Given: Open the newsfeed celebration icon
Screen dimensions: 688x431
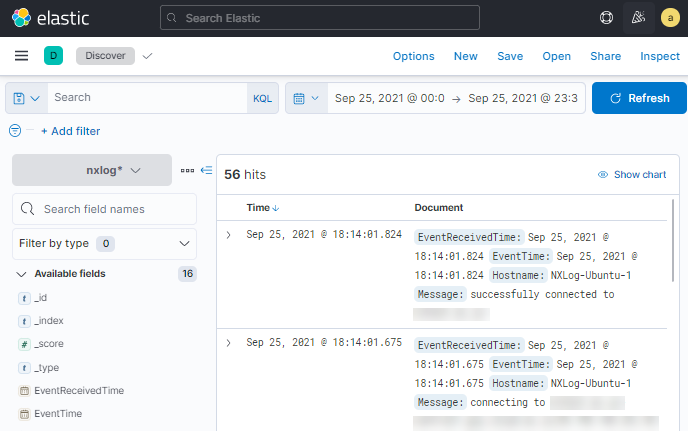Looking at the screenshot, I should tap(638, 18).
